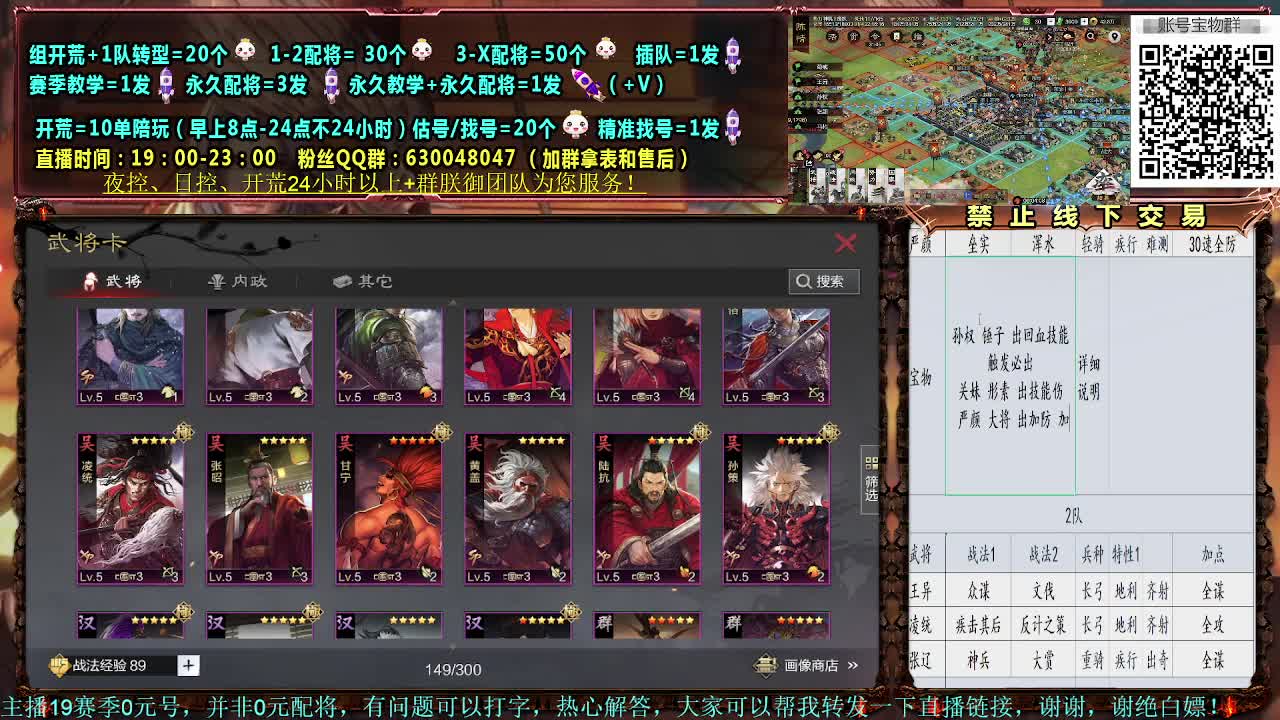This screenshot has width=1280, height=720.
Task: Add 战法经验 with the plus button
Action: [x=188, y=665]
